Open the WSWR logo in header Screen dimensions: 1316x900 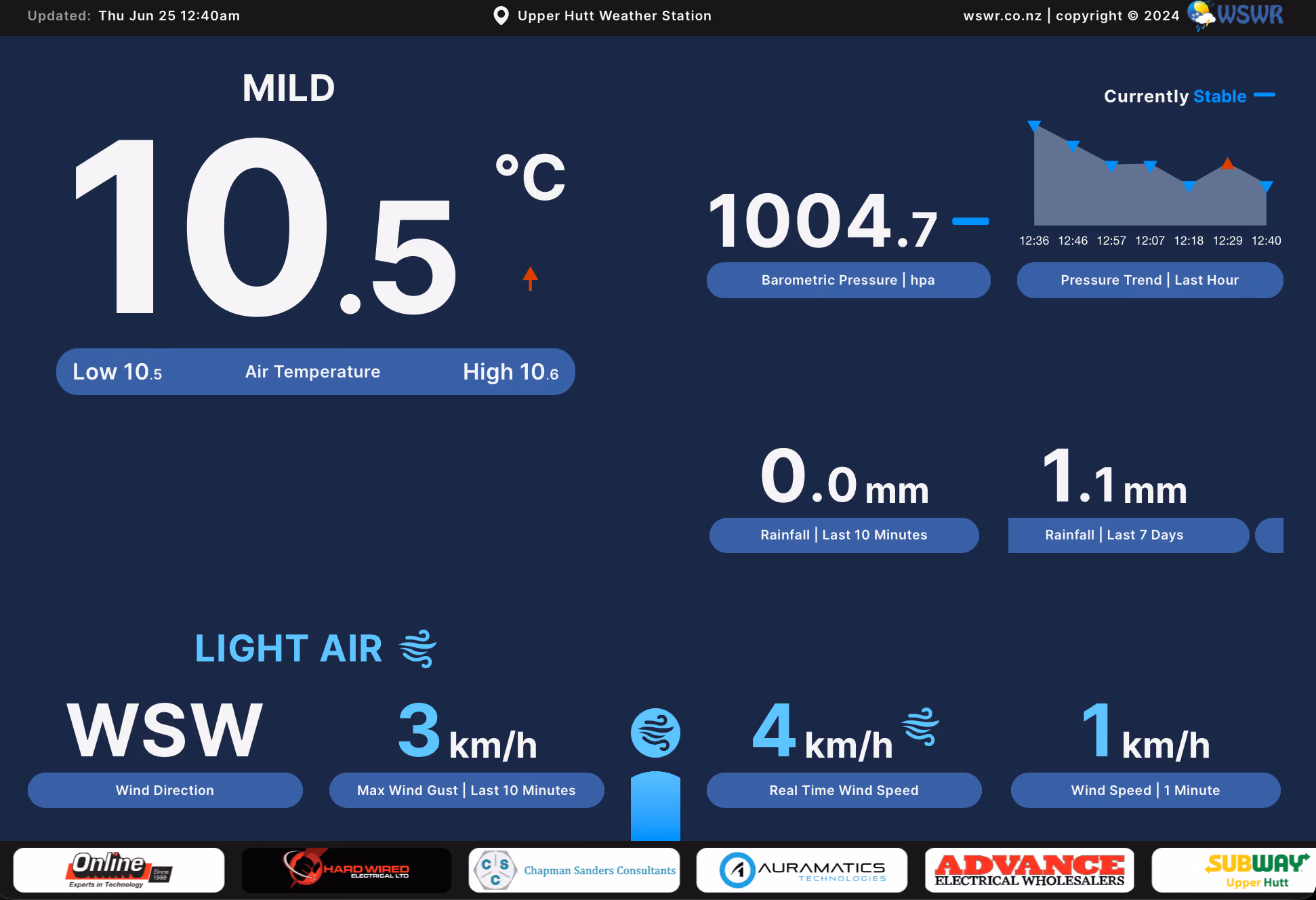click(x=1235, y=15)
